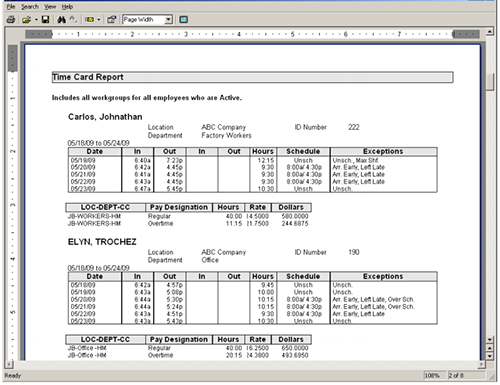Click the 108% zoom status field
Image resolution: width=500 pixels, height=385 pixels.
click(434, 376)
